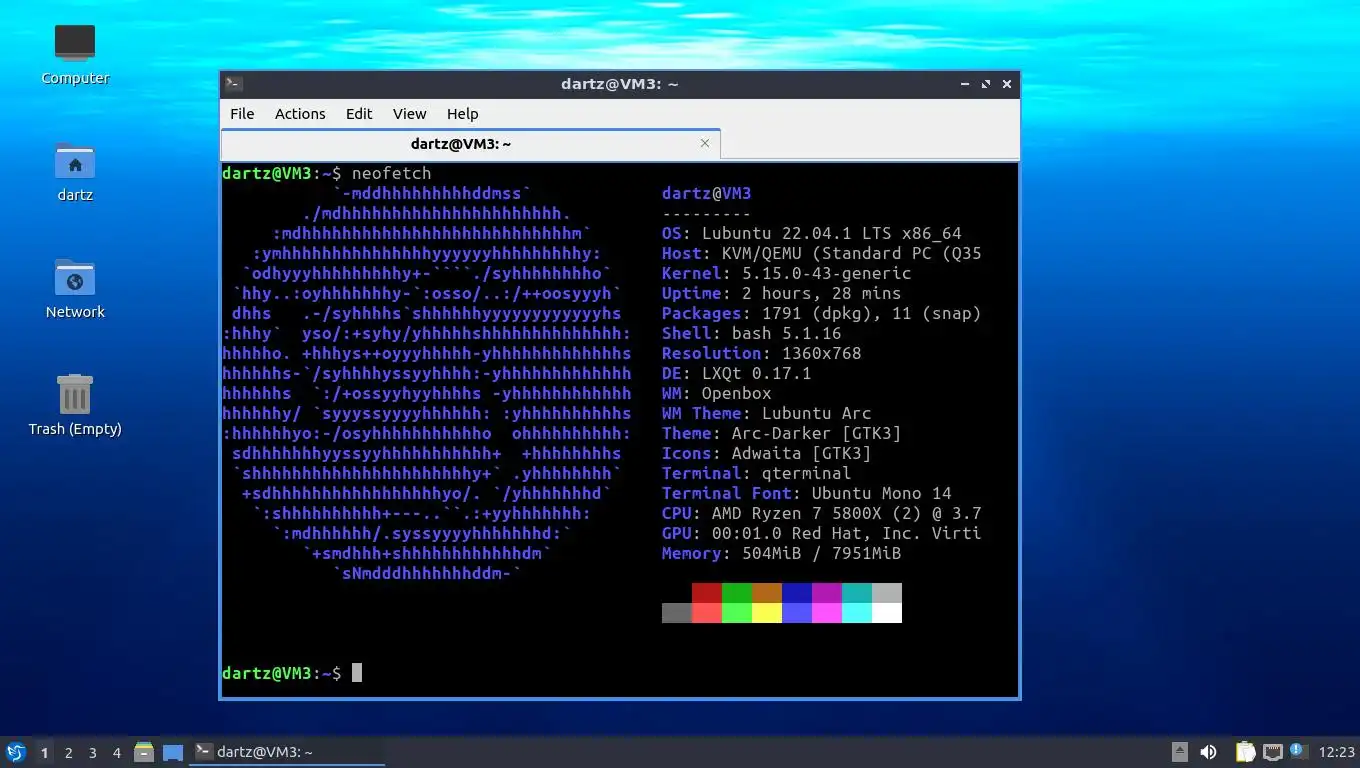Click the Lubuntu start menu bird icon

click(15, 752)
